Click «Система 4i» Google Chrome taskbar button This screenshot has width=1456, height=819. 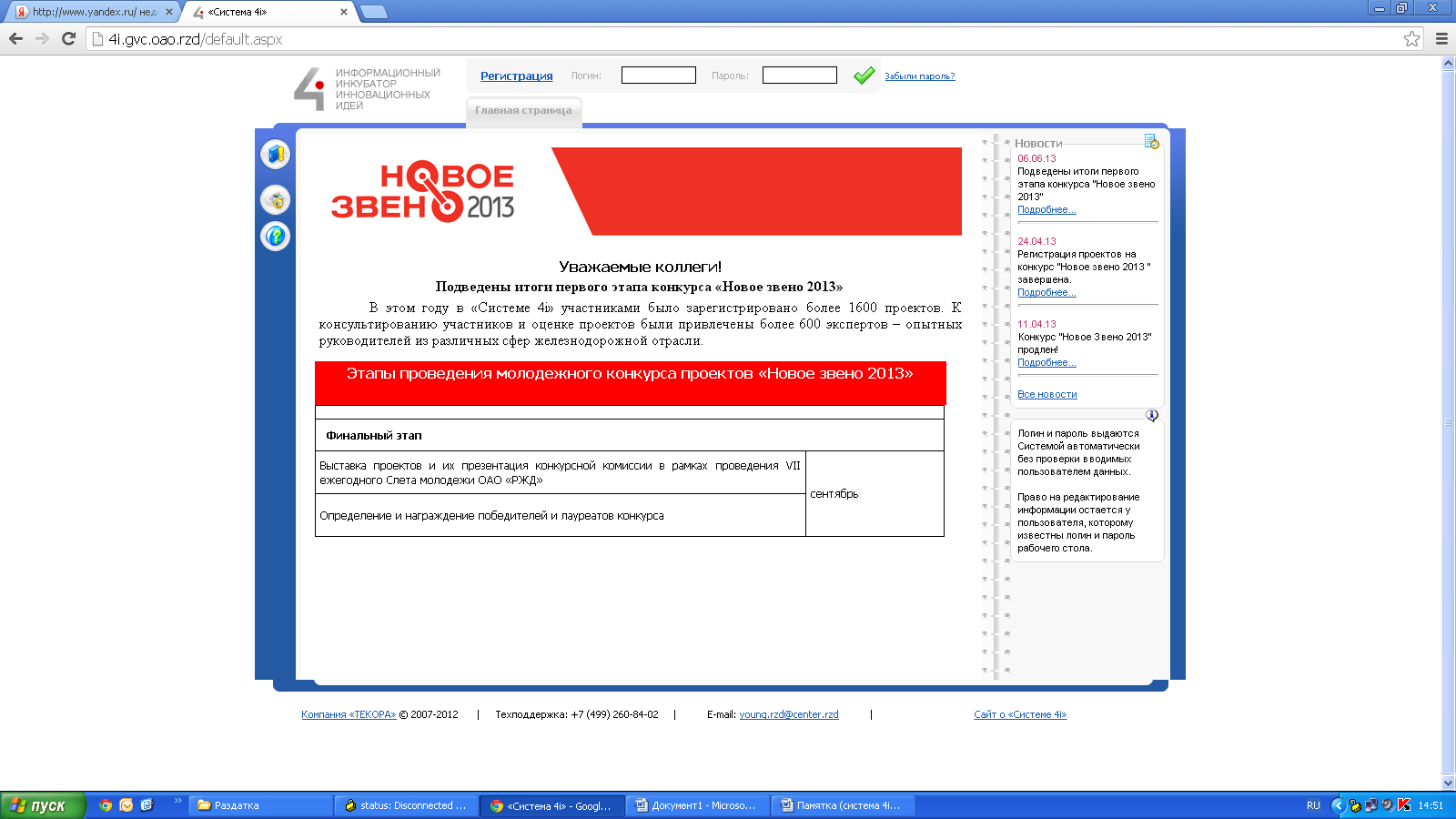(552, 805)
